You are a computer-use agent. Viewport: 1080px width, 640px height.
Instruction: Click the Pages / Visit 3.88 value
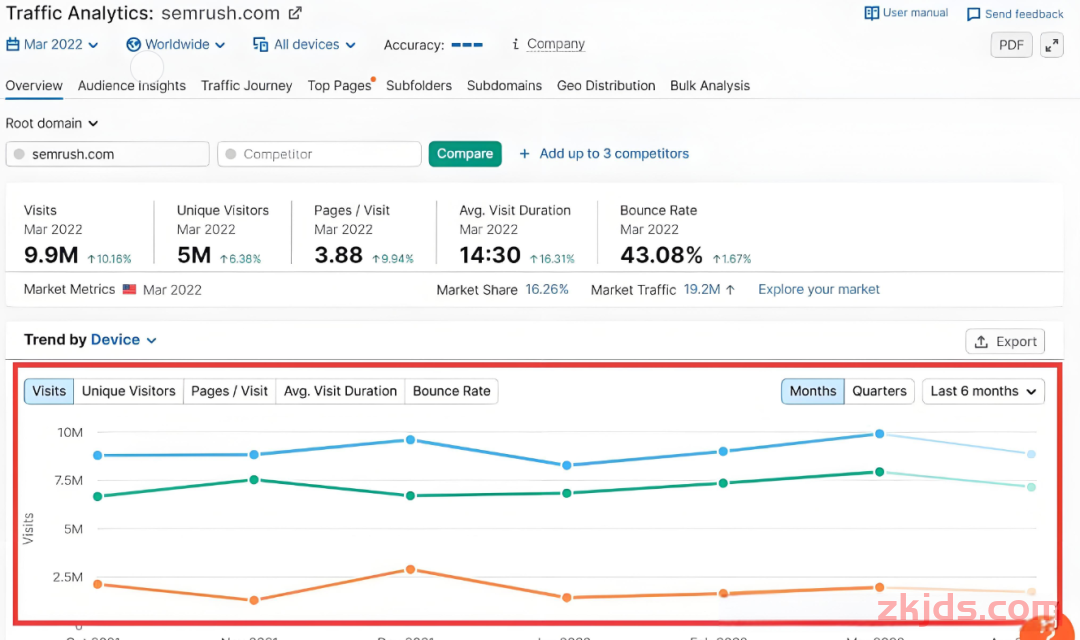pyautogui.click(x=338, y=255)
